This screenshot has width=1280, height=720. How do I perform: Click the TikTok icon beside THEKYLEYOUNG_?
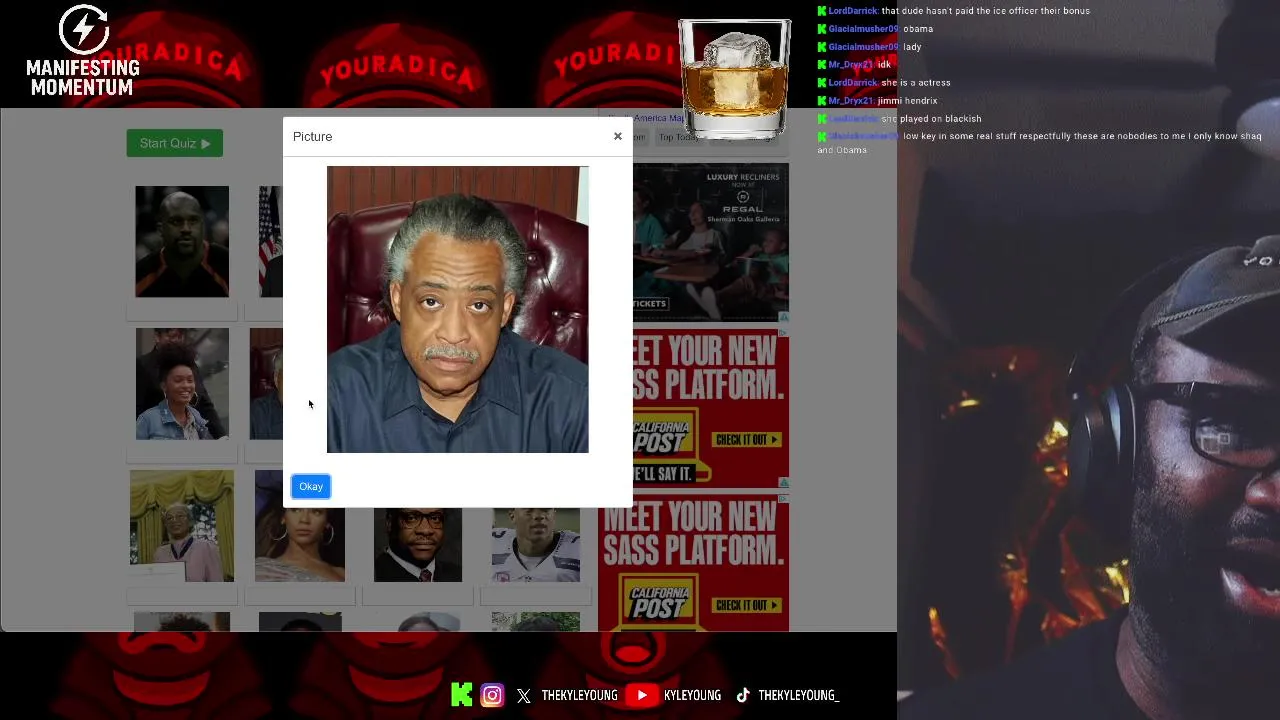[x=743, y=695]
